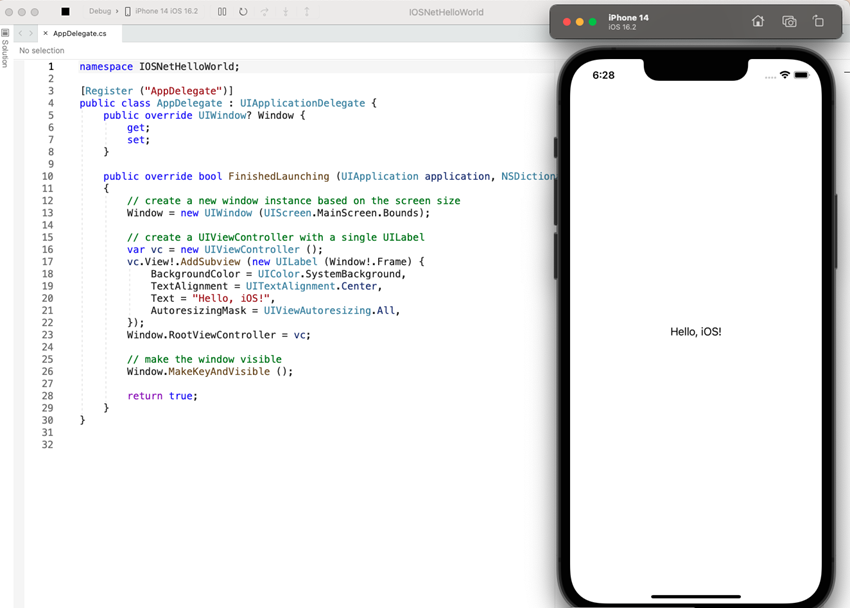Click the document icon at top-left of the editor

5,31
